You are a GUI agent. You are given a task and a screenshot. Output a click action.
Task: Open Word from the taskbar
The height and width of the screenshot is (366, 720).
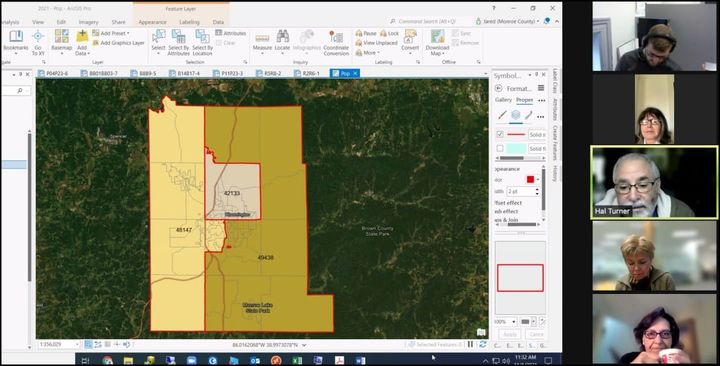coord(360,360)
